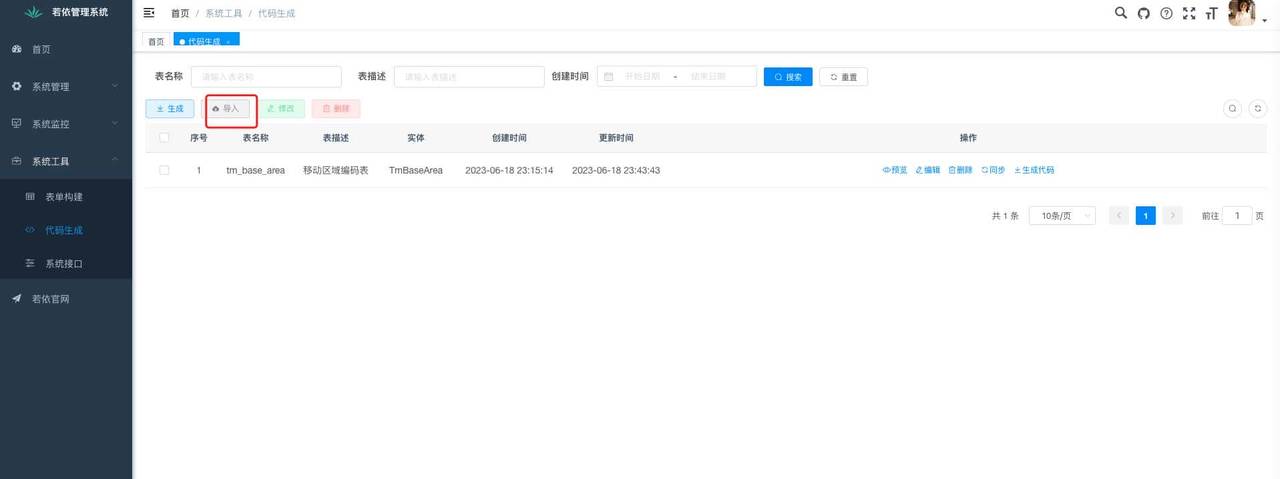Select 代码生成 in the sidebar
Viewport: 1280px width, 479px height.
click(x=66, y=230)
